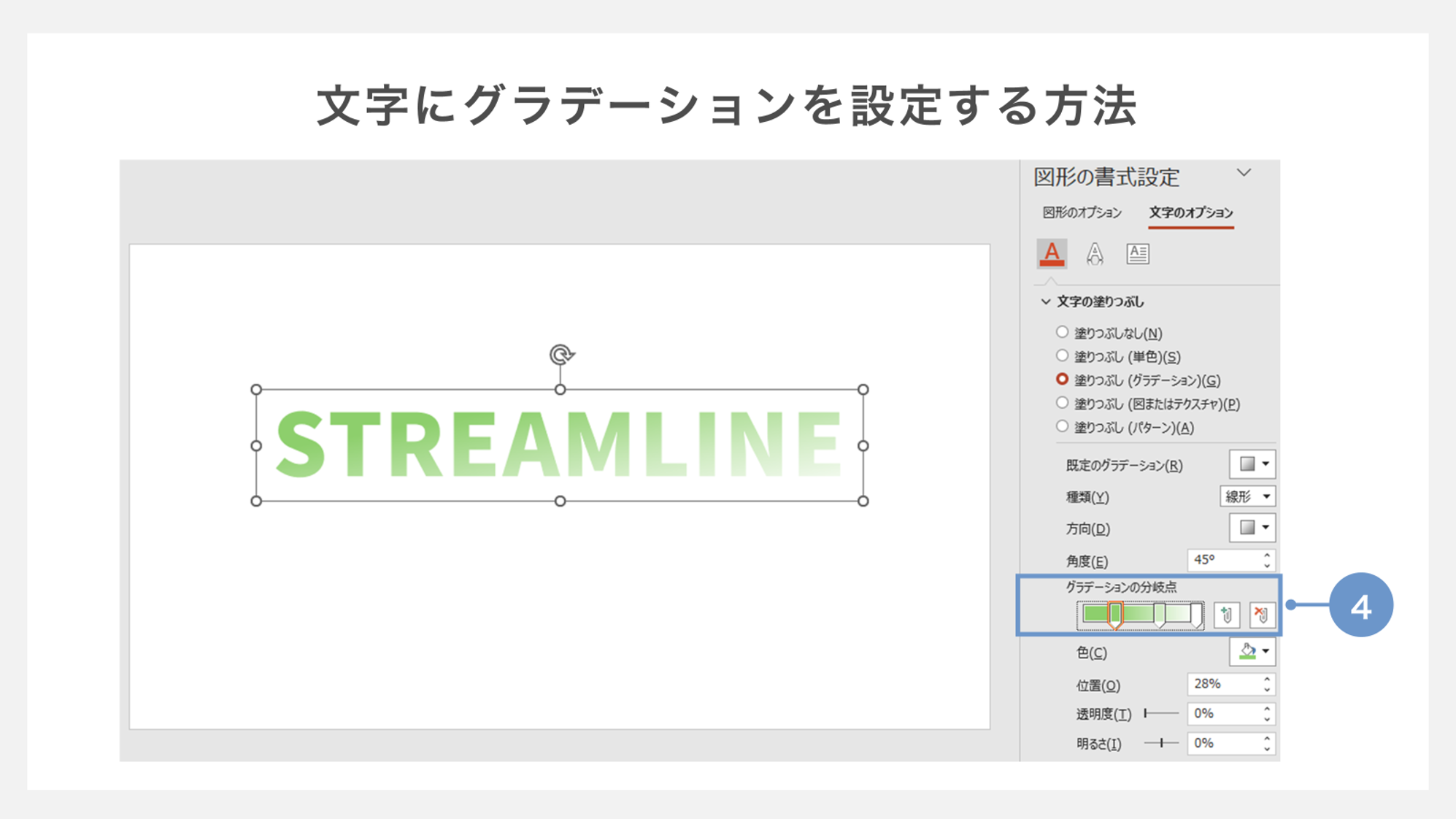Image resolution: width=1456 pixels, height=819 pixels.
Task: Click the グラデーションの分岐点 label
Action: [1121, 587]
